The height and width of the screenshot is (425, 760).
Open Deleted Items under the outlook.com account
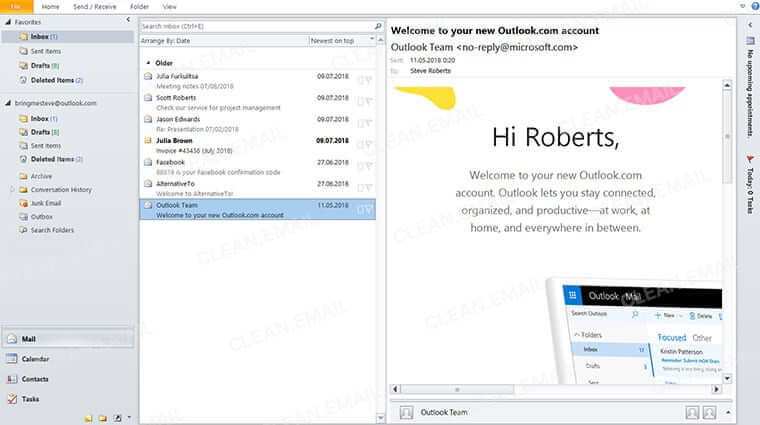click(52, 159)
